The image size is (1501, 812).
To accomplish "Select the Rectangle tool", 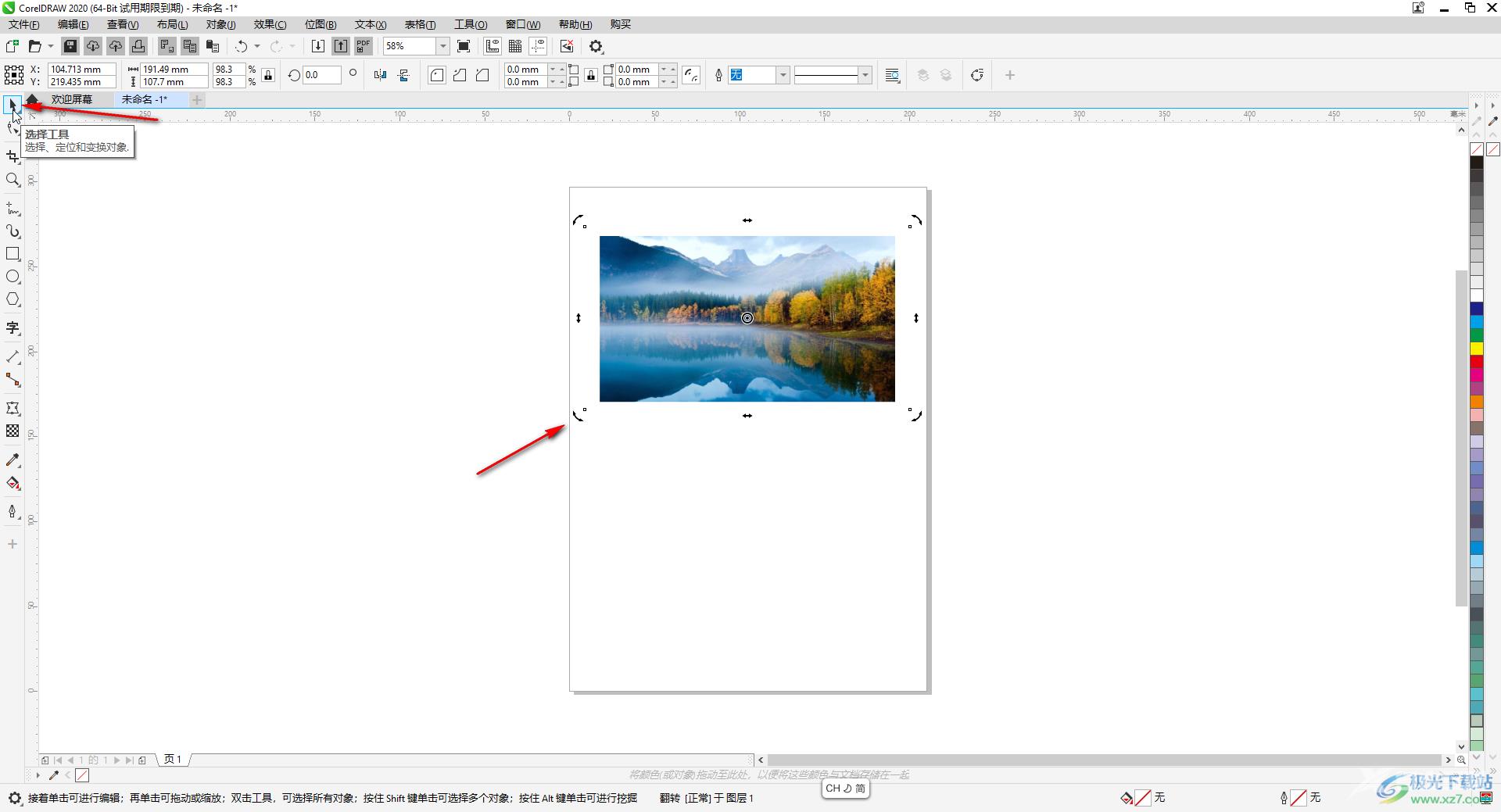I will 13,254.
